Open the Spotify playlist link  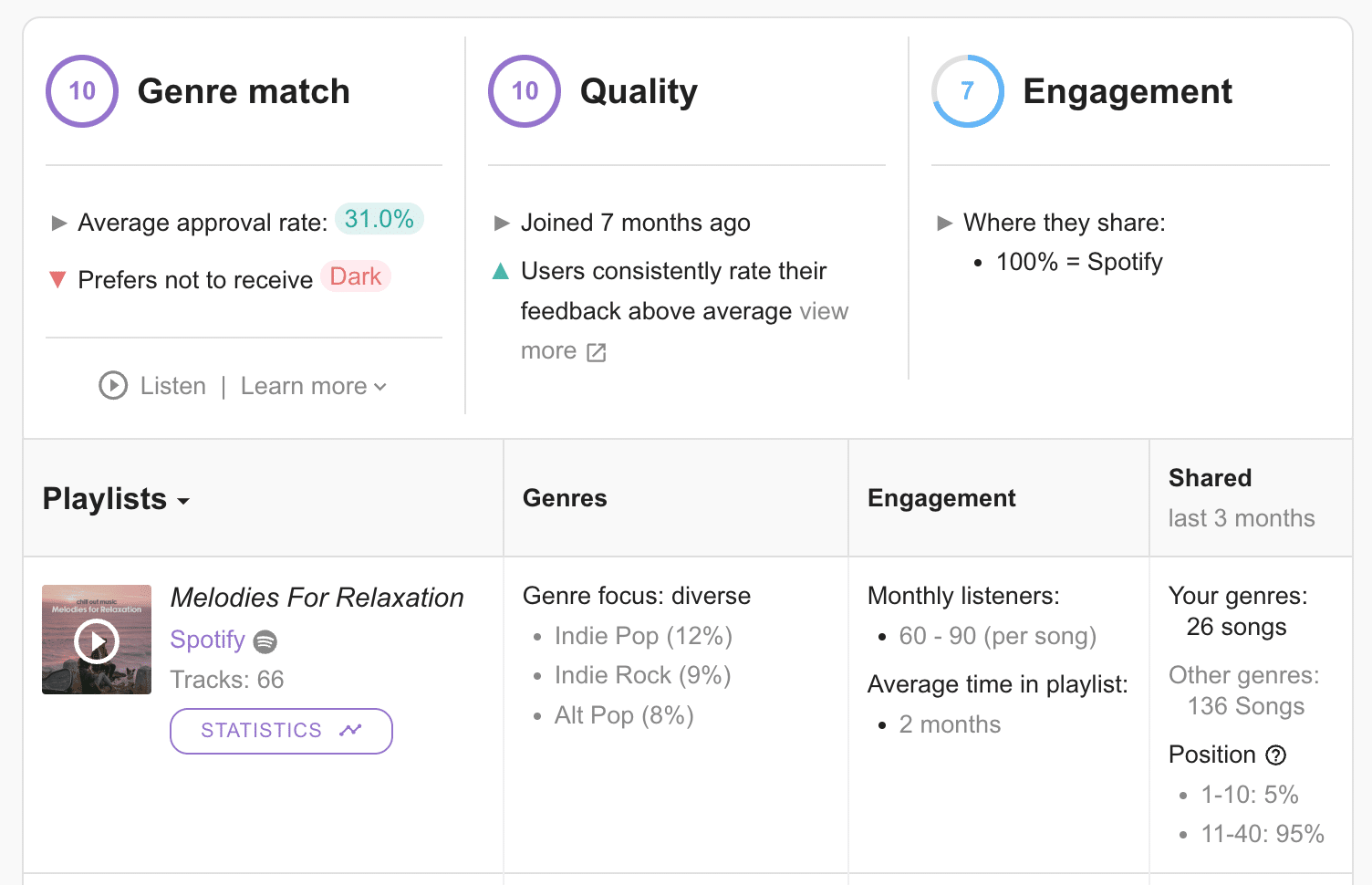pyautogui.click(x=208, y=640)
